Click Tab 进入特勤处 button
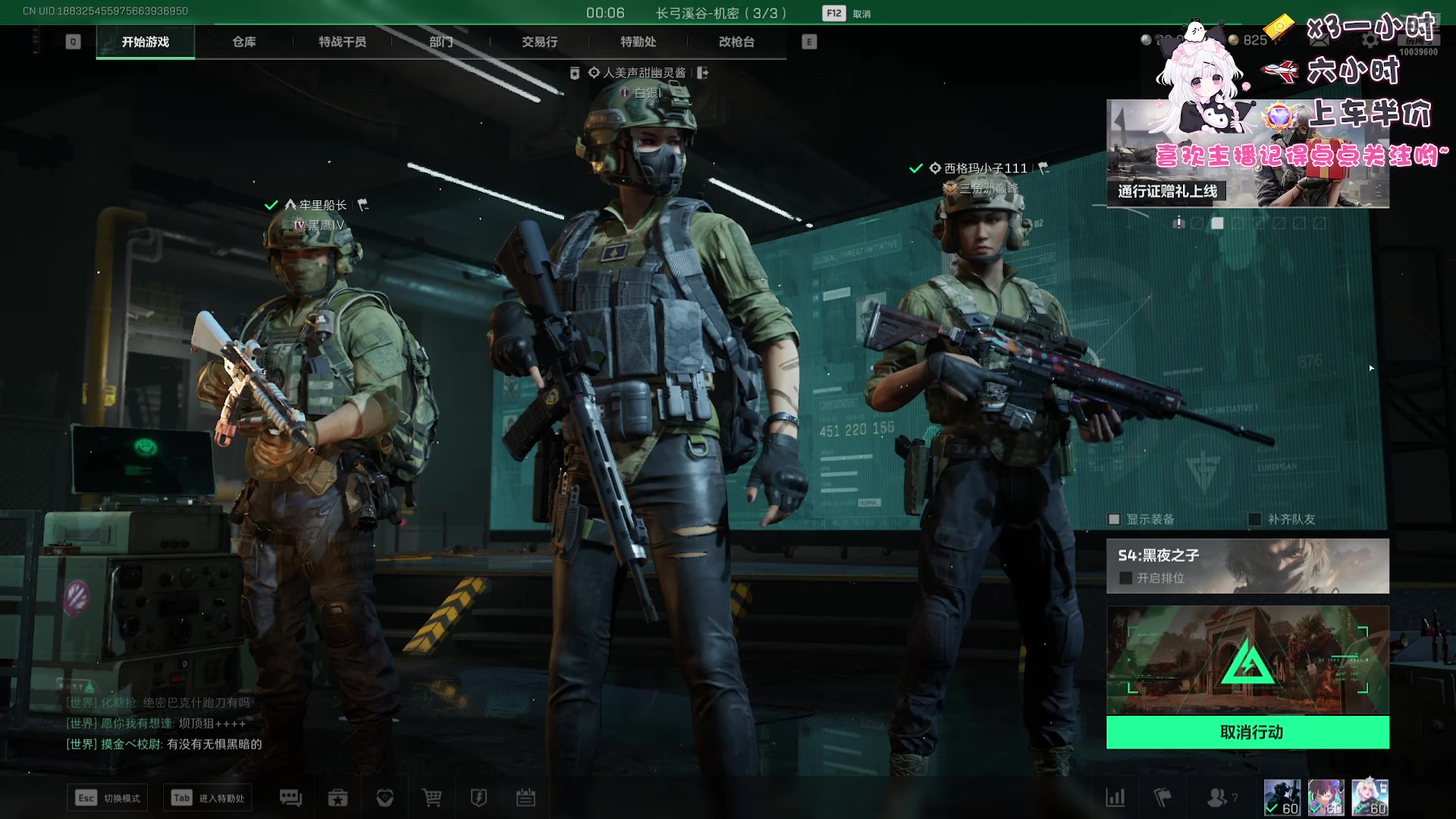The height and width of the screenshot is (819, 1456). (208, 798)
